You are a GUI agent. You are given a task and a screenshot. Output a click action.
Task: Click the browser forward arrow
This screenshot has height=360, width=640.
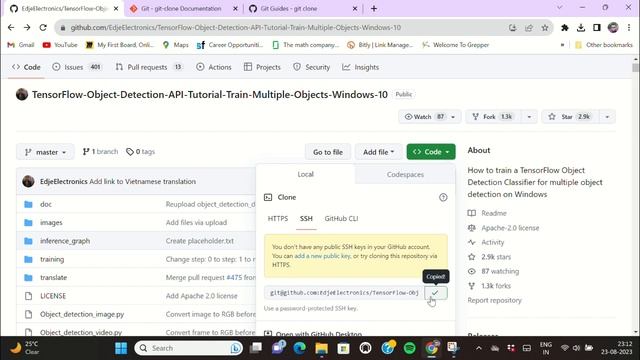click(27, 27)
